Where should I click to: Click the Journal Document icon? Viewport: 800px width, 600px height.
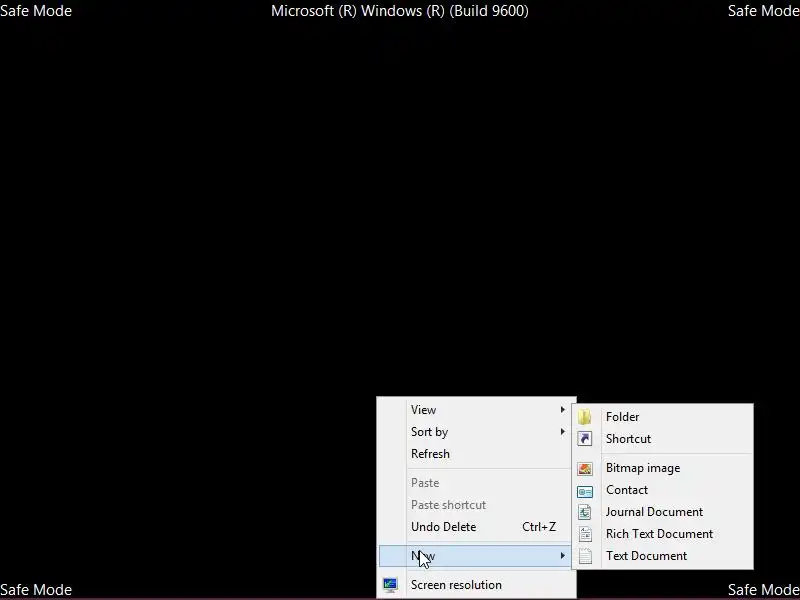click(585, 512)
